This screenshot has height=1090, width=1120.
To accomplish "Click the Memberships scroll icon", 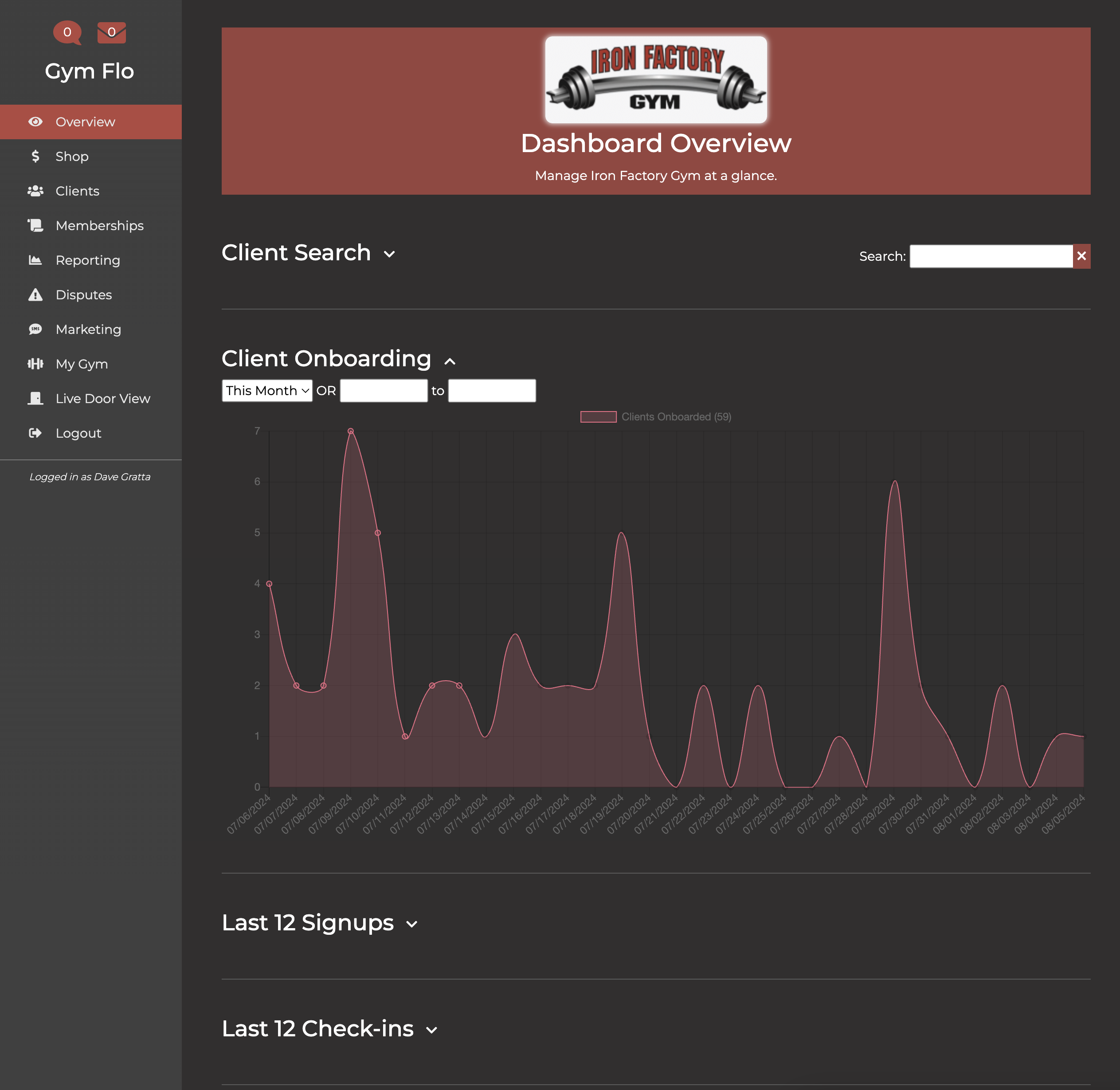I will 35,226.
